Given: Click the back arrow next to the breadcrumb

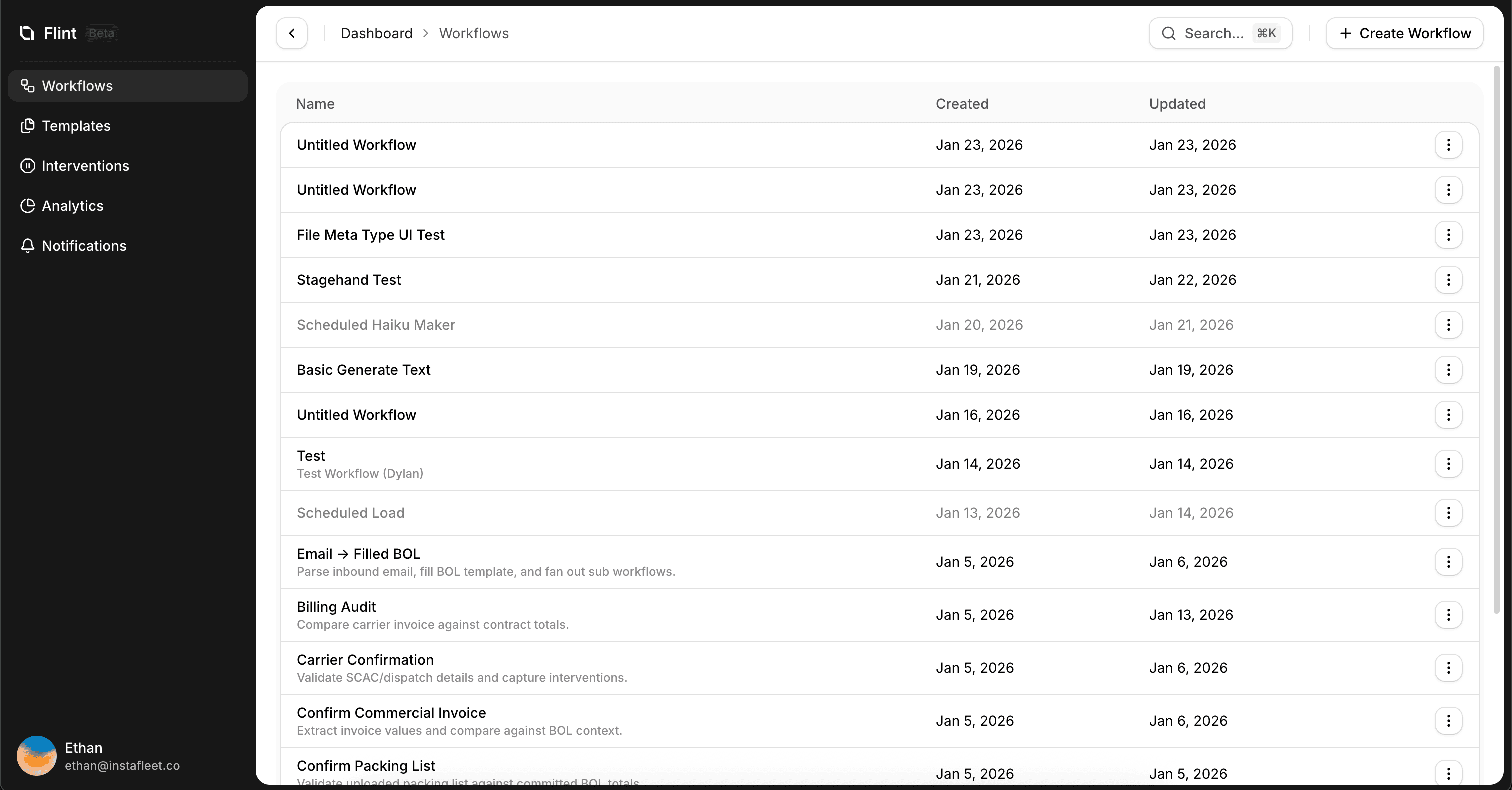Looking at the screenshot, I should 291,33.
